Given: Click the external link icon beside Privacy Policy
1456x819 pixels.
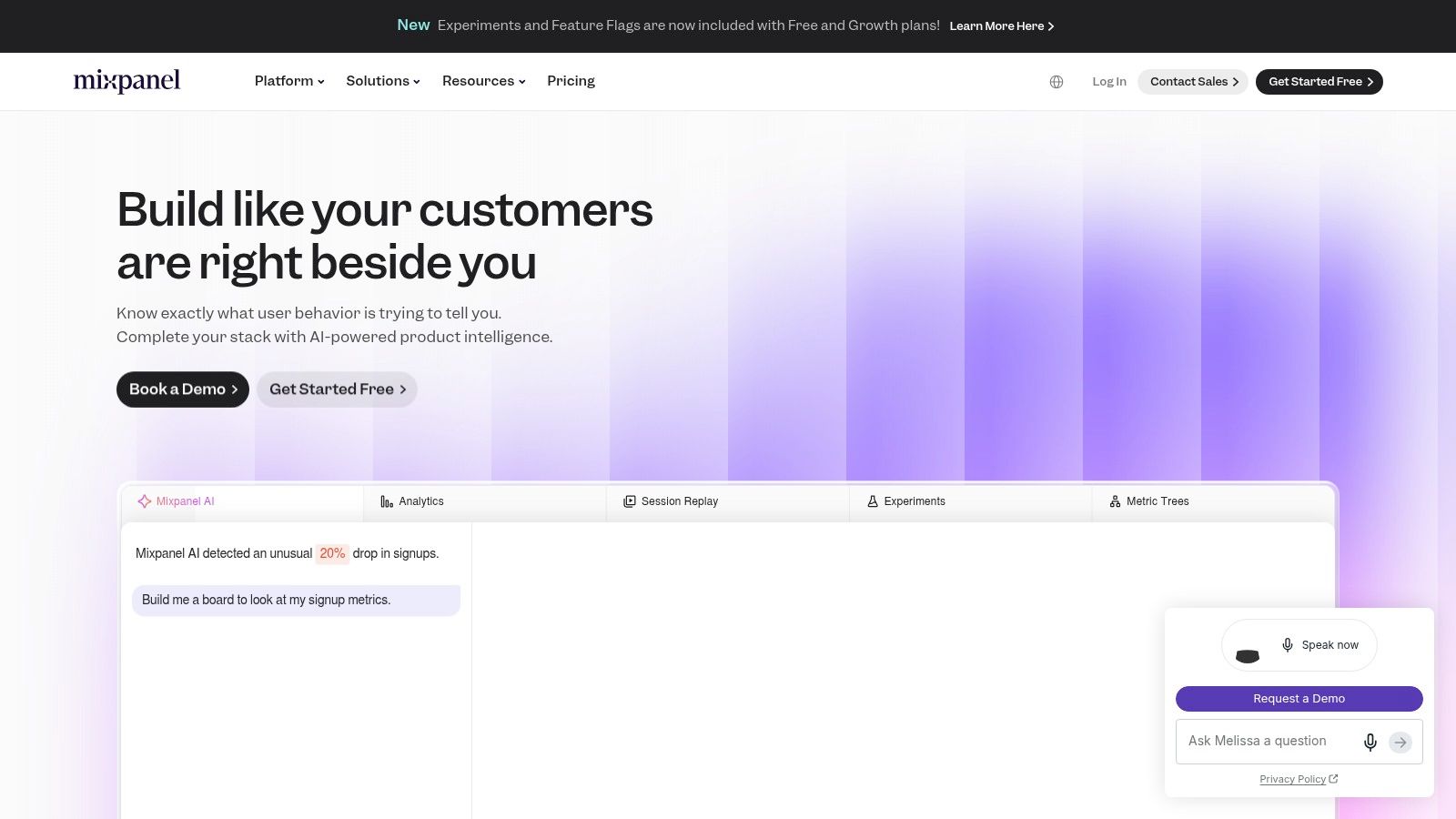Looking at the screenshot, I should [x=1333, y=779].
